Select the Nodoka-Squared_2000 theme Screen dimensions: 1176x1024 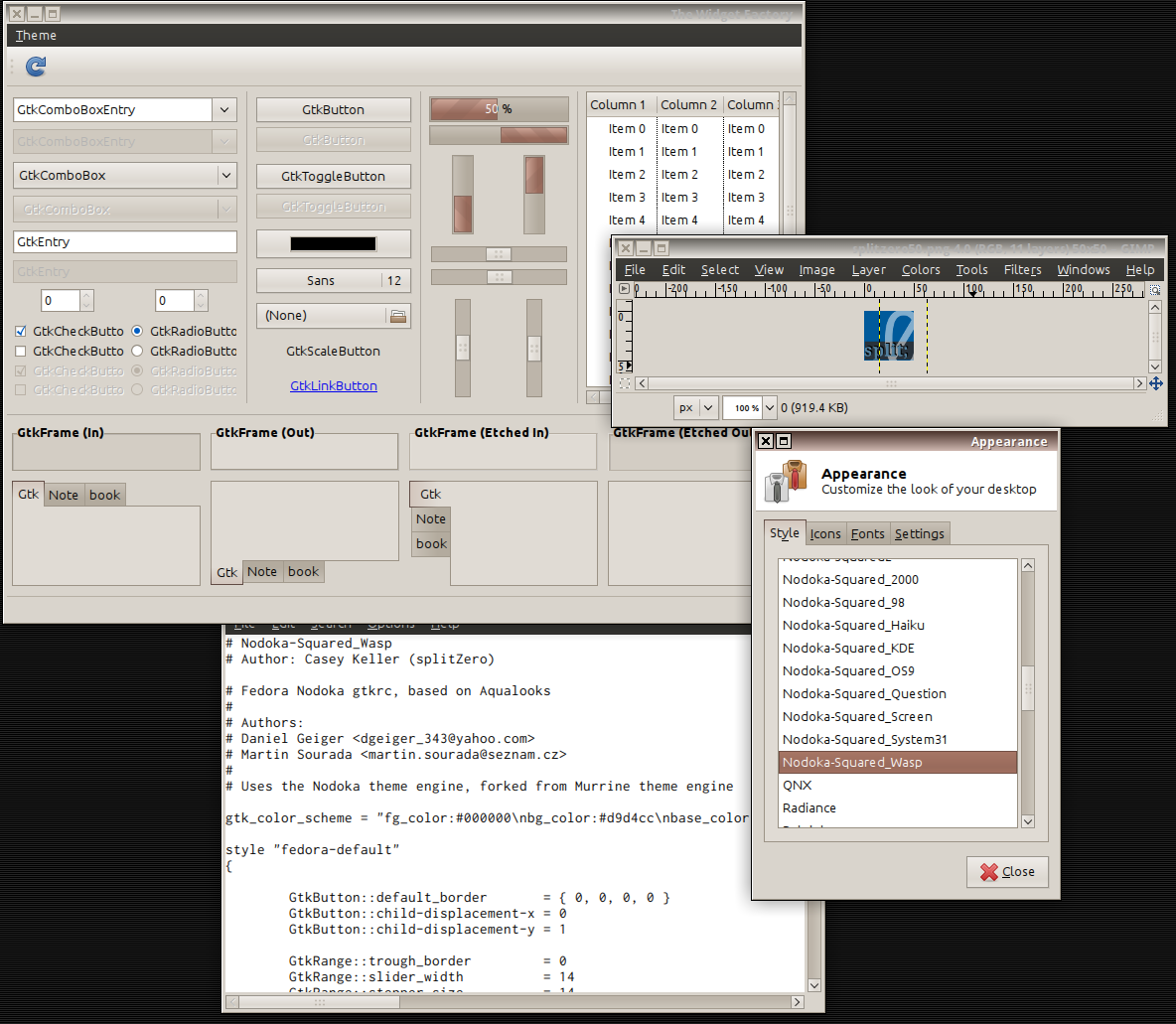897,580
